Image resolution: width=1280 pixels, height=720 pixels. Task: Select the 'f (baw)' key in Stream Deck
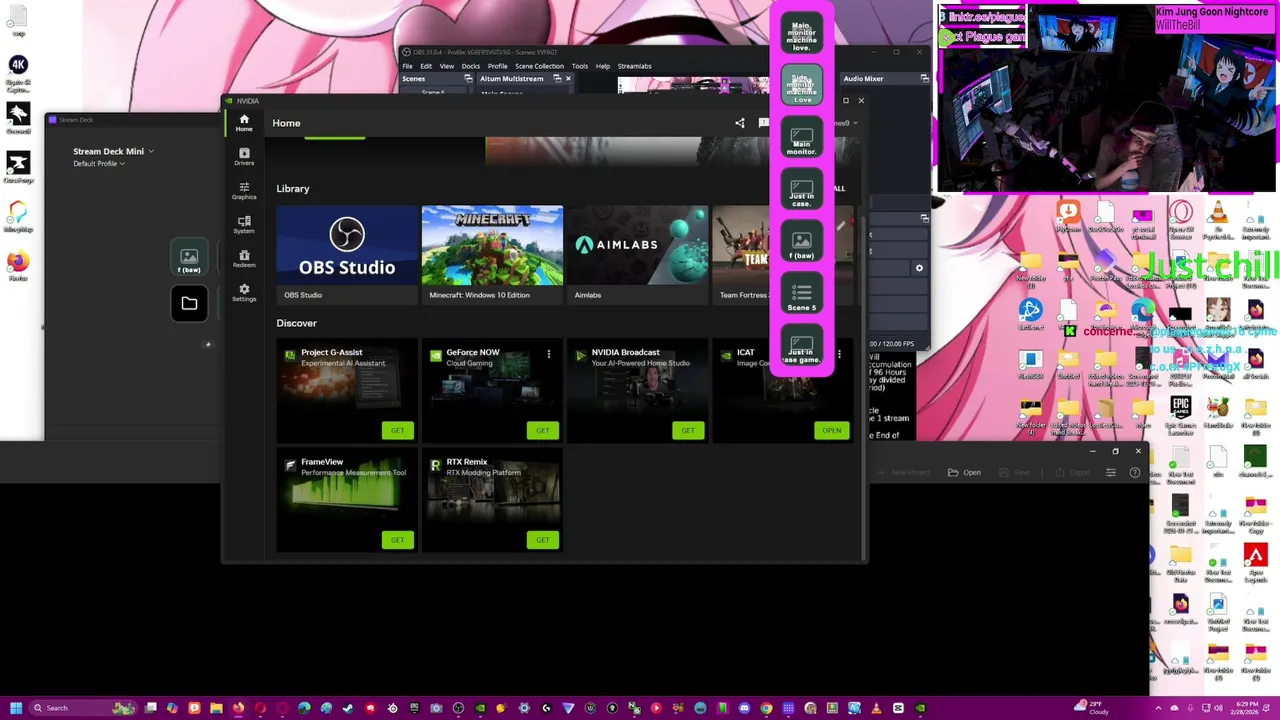[189, 258]
